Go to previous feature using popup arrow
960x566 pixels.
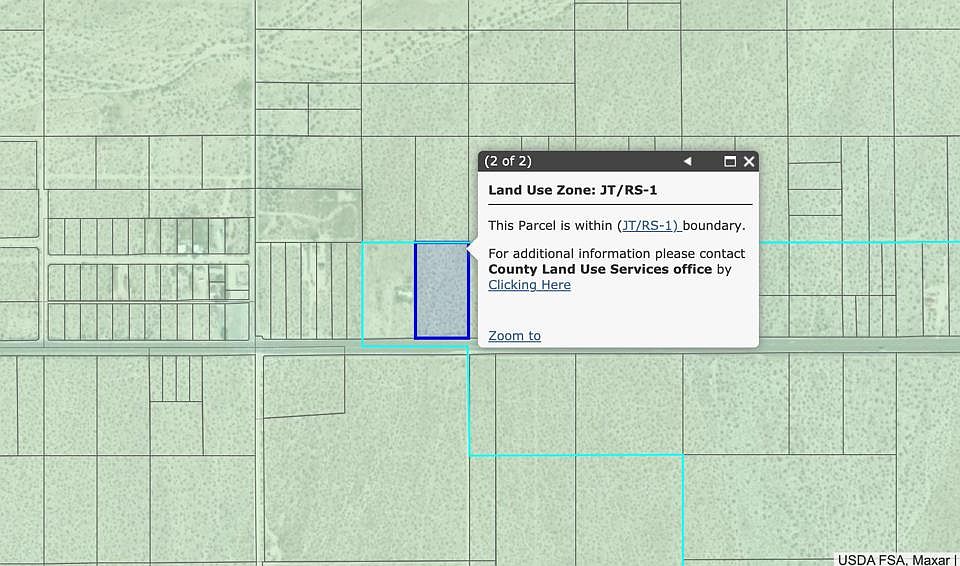(687, 161)
